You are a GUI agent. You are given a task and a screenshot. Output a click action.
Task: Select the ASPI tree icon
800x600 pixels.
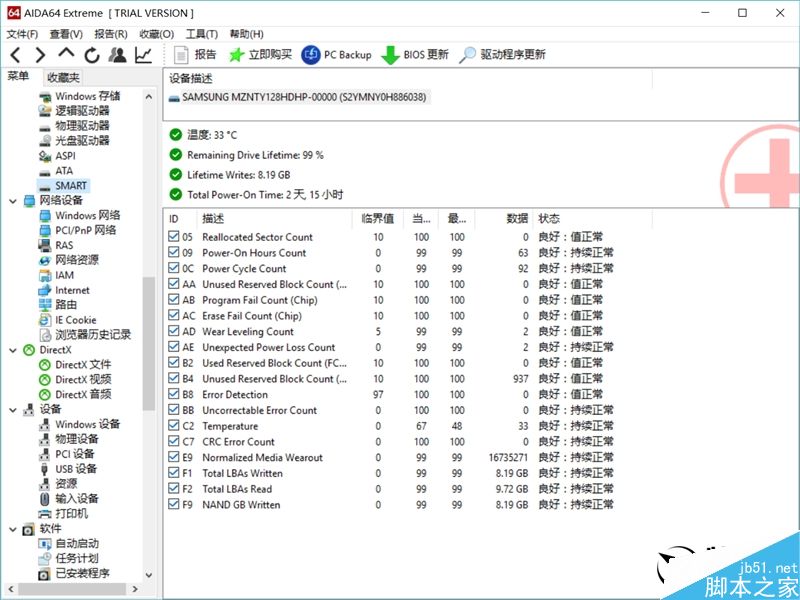click(45, 156)
